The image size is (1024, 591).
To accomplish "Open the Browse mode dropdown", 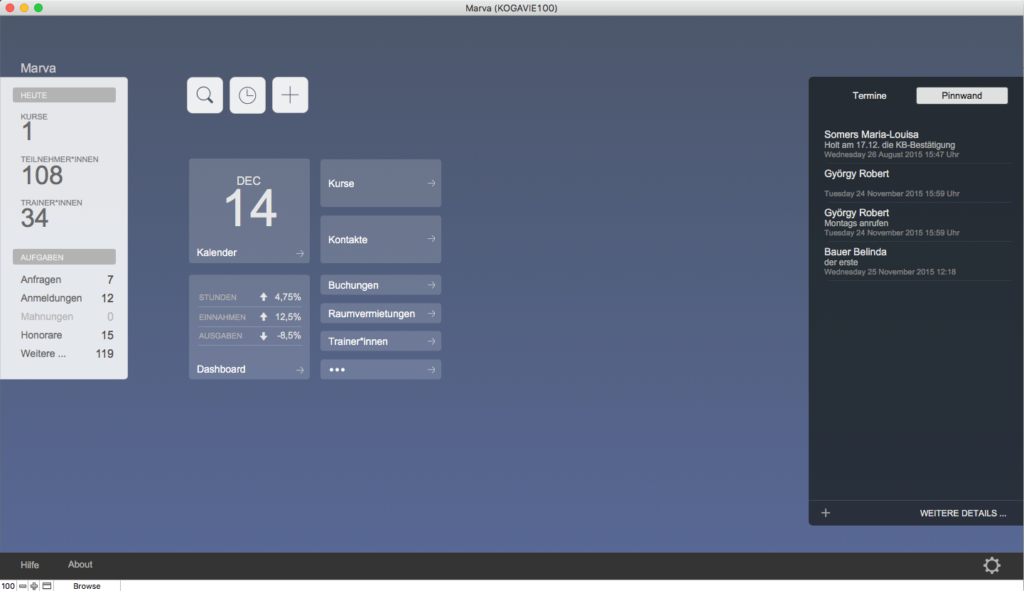I will (x=87, y=586).
